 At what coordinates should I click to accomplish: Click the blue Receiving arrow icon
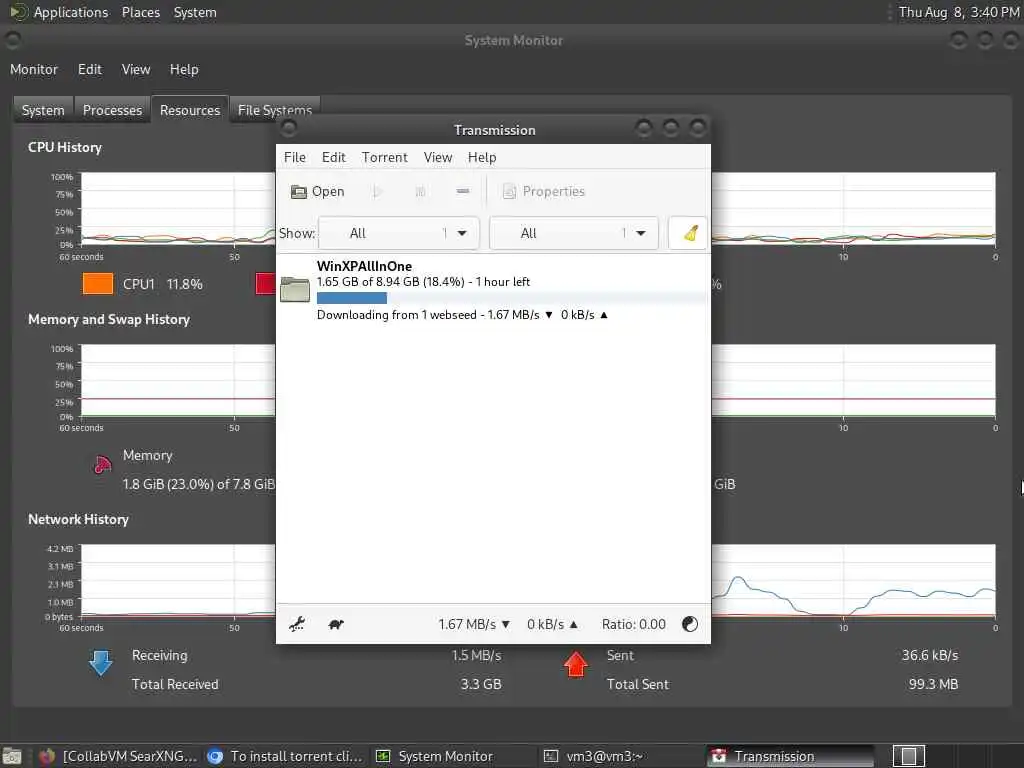101,663
